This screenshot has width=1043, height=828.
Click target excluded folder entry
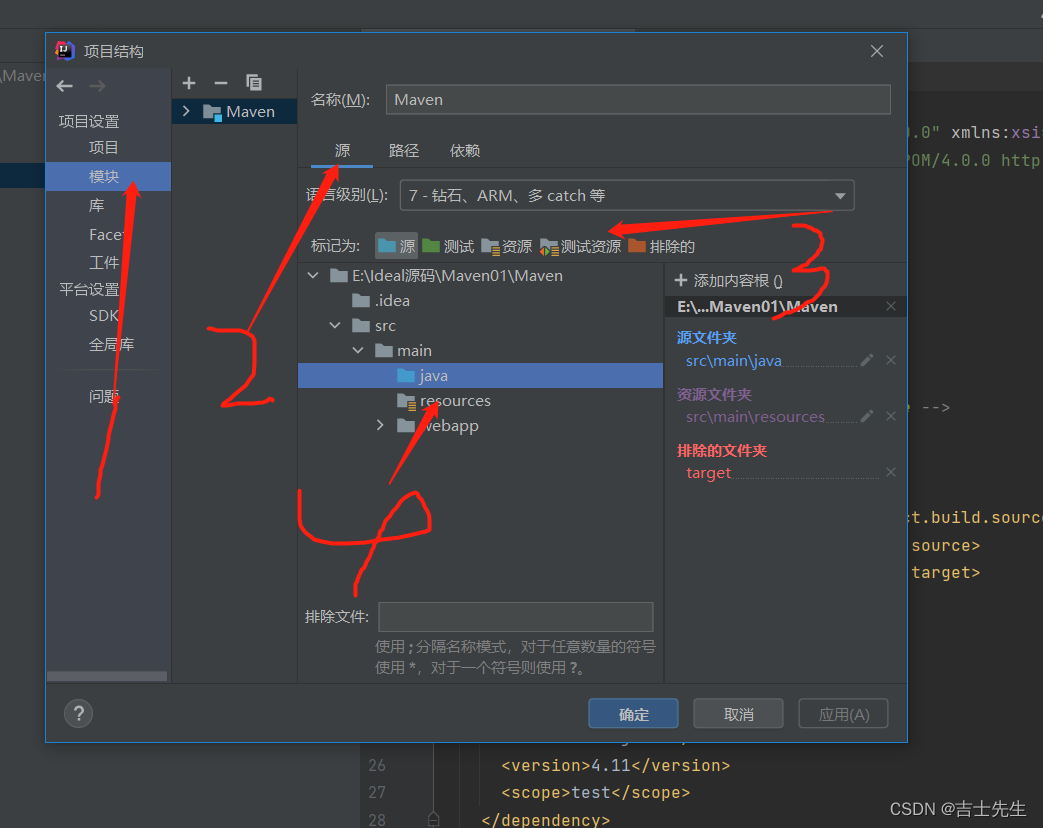click(x=708, y=473)
